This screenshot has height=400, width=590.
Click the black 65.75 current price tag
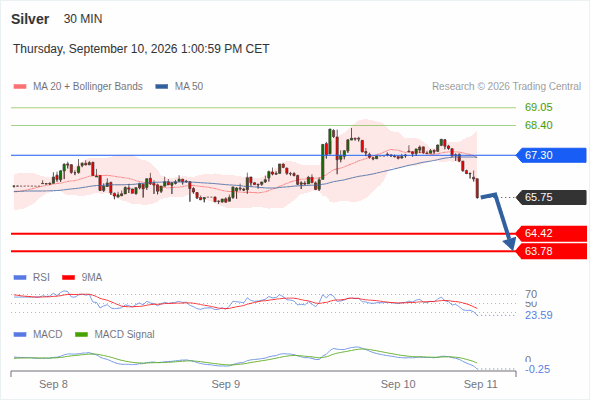pyautogui.click(x=551, y=197)
